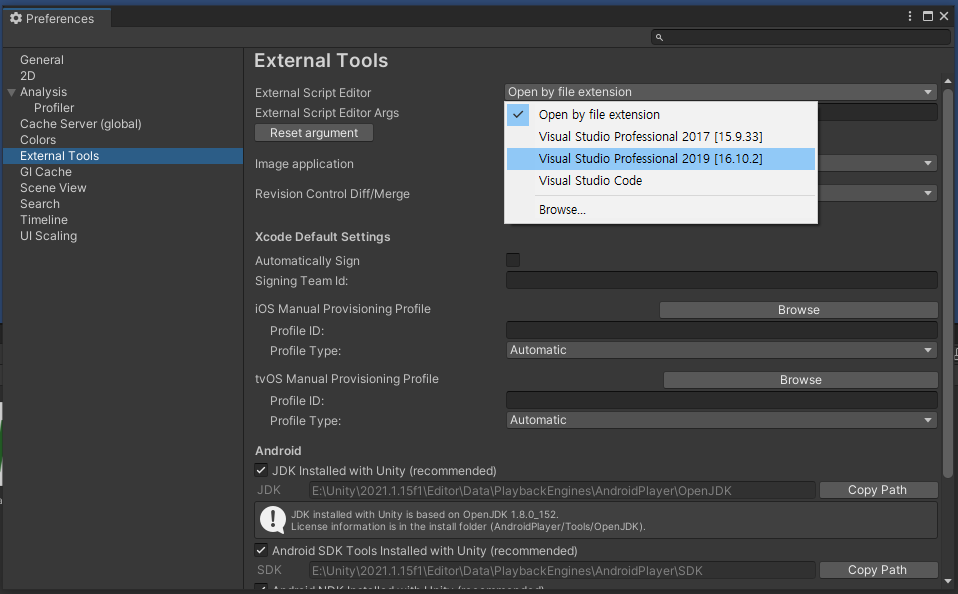Click the JDK warning info icon
The height and width of the screenshot is (594, 958).
pos(272,519)
